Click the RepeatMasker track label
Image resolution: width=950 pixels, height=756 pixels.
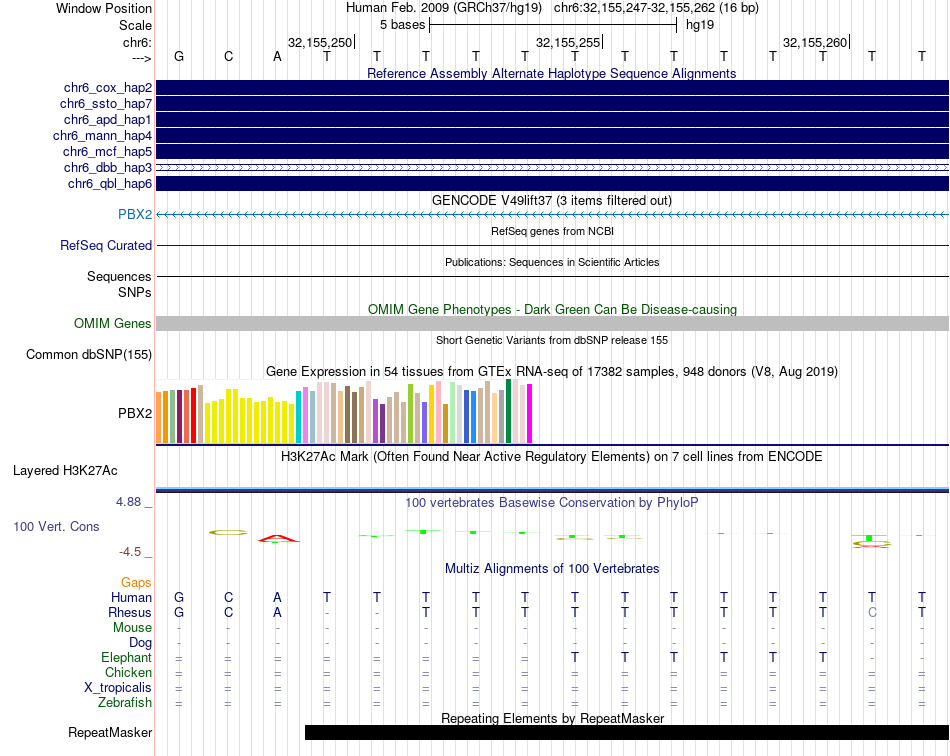tap(110, 732)
